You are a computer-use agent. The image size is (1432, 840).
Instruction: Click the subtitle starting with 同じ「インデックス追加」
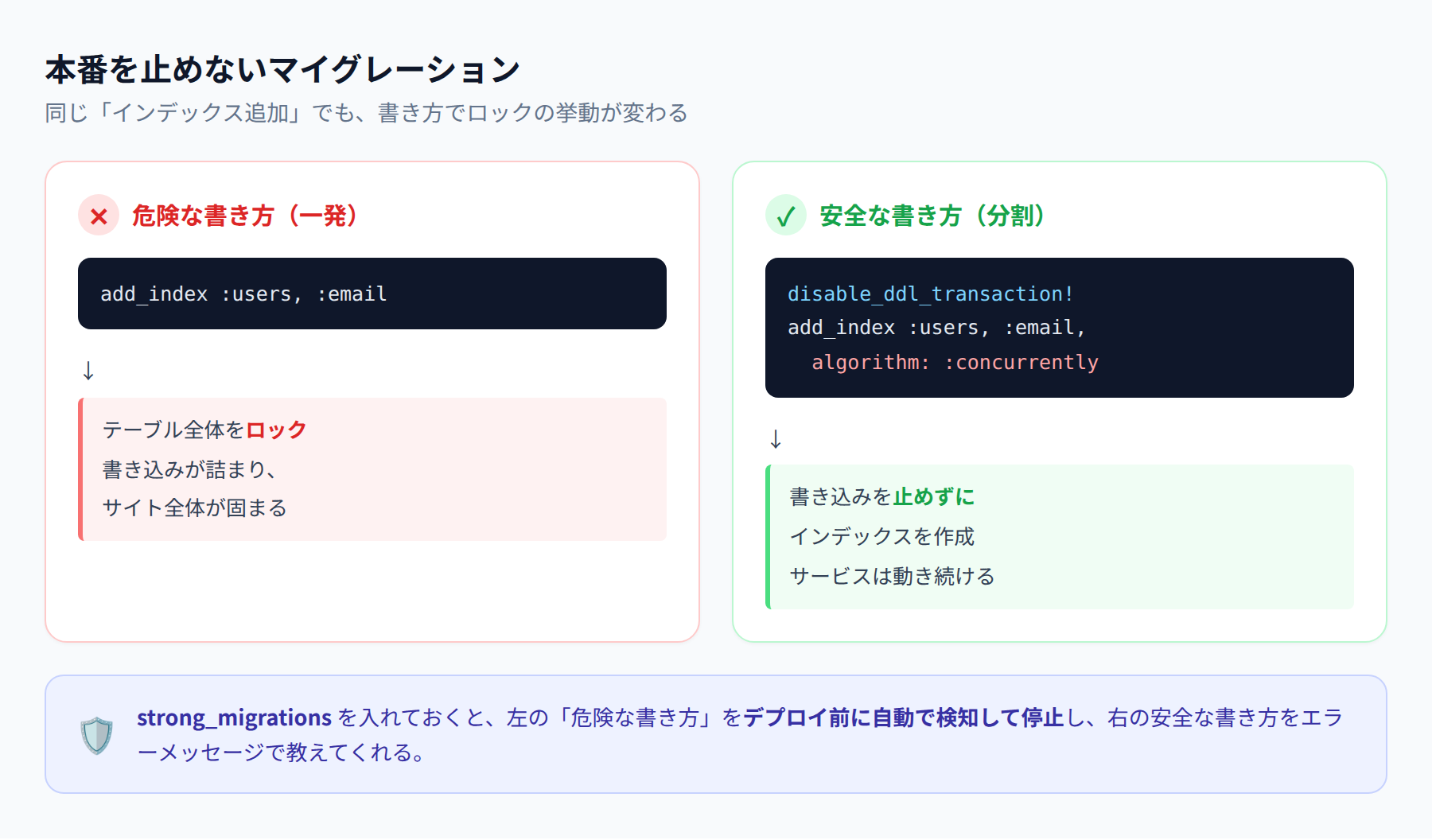tap(367, 113)
